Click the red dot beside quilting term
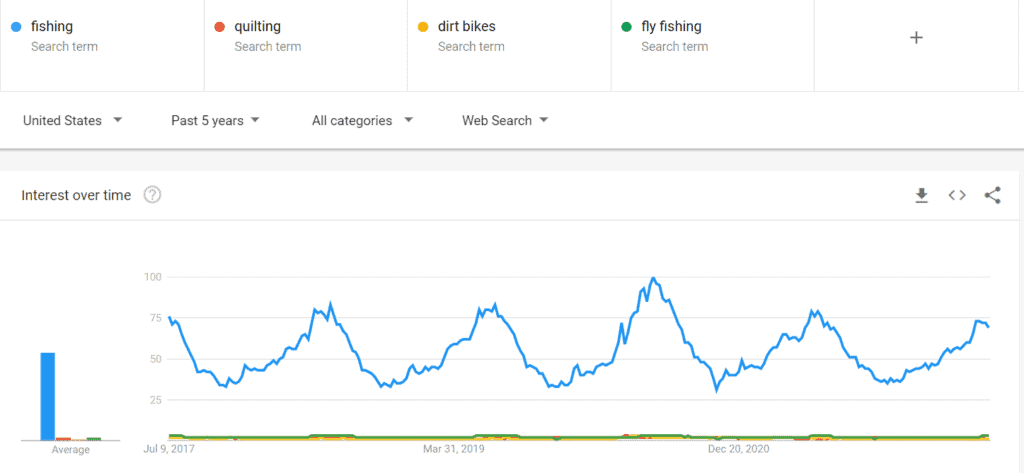 click(x=219, y=27)
